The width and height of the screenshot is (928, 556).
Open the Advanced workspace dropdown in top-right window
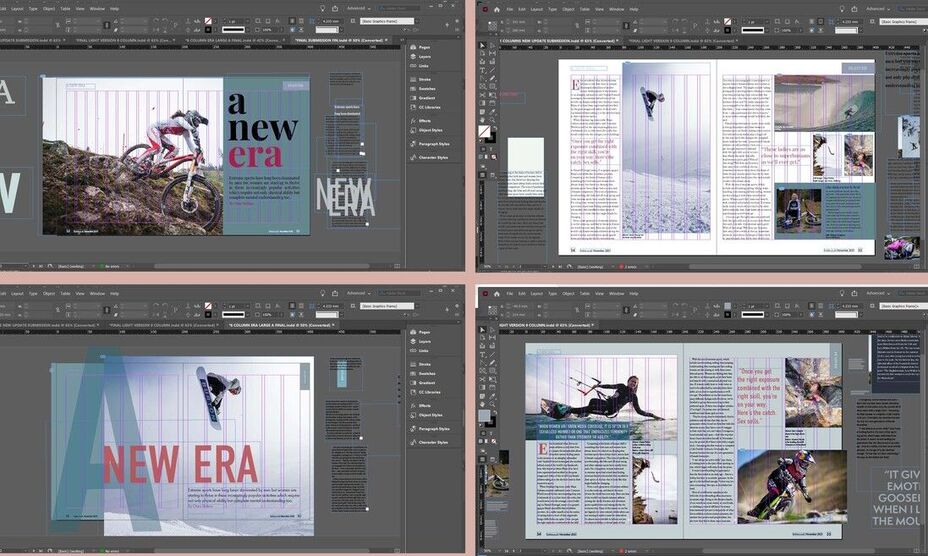(878, 9)
